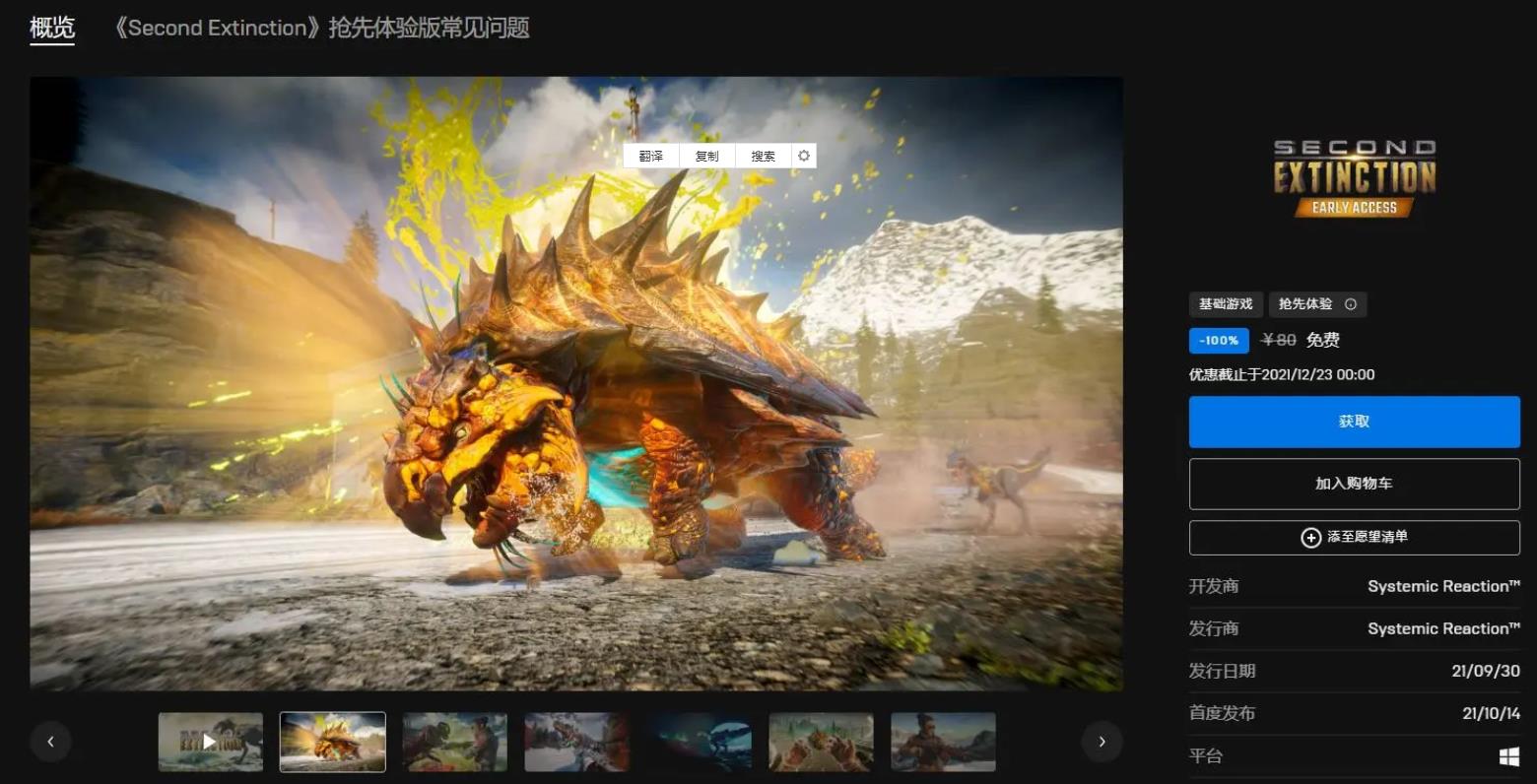1537x784 pixels.
Task: Select 搜索 in the popup toolbar
Action: click(x=764, y=156)
